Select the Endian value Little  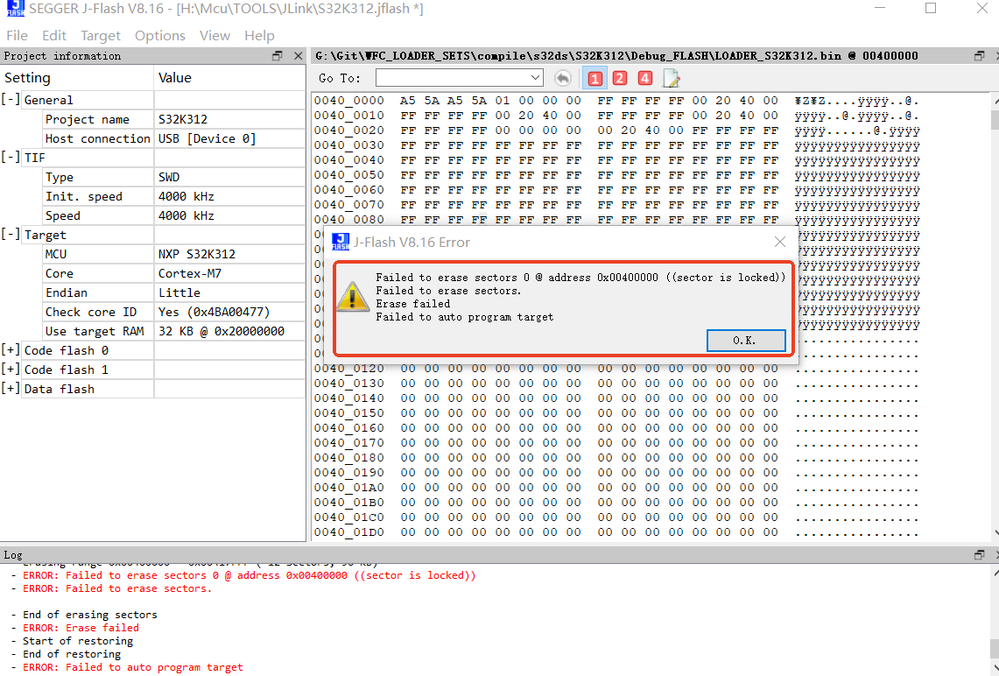click(179, 292)
